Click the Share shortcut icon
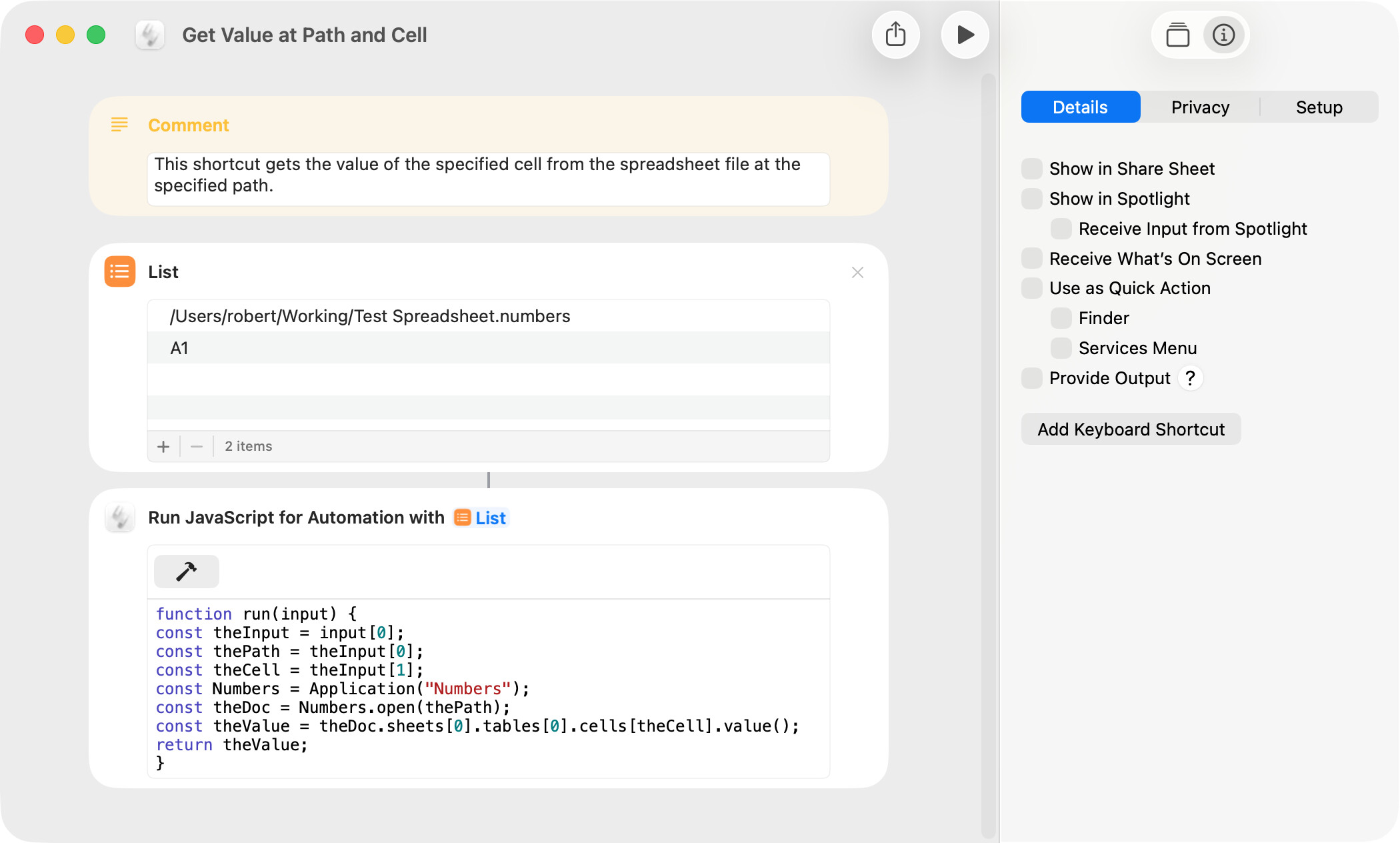The image size is (1400, 843). point(895,35)
